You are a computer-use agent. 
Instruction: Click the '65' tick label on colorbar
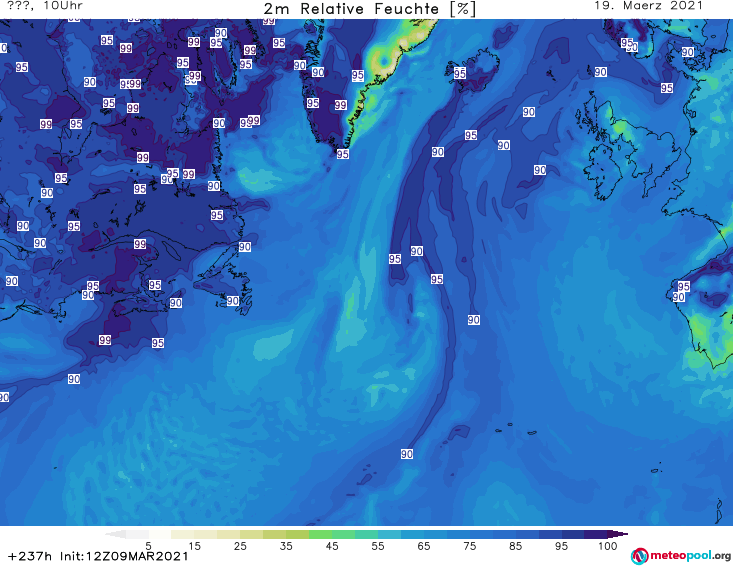coord(424,546)
